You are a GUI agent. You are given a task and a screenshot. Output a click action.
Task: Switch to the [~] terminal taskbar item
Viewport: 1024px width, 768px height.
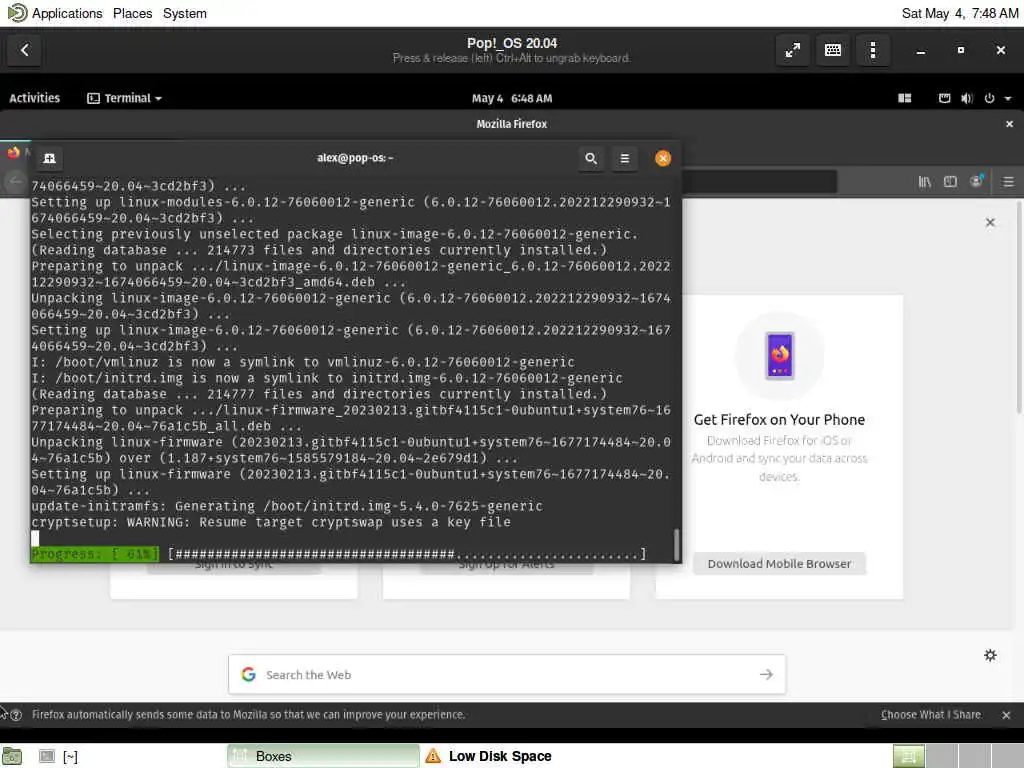[x=59, y=756]
